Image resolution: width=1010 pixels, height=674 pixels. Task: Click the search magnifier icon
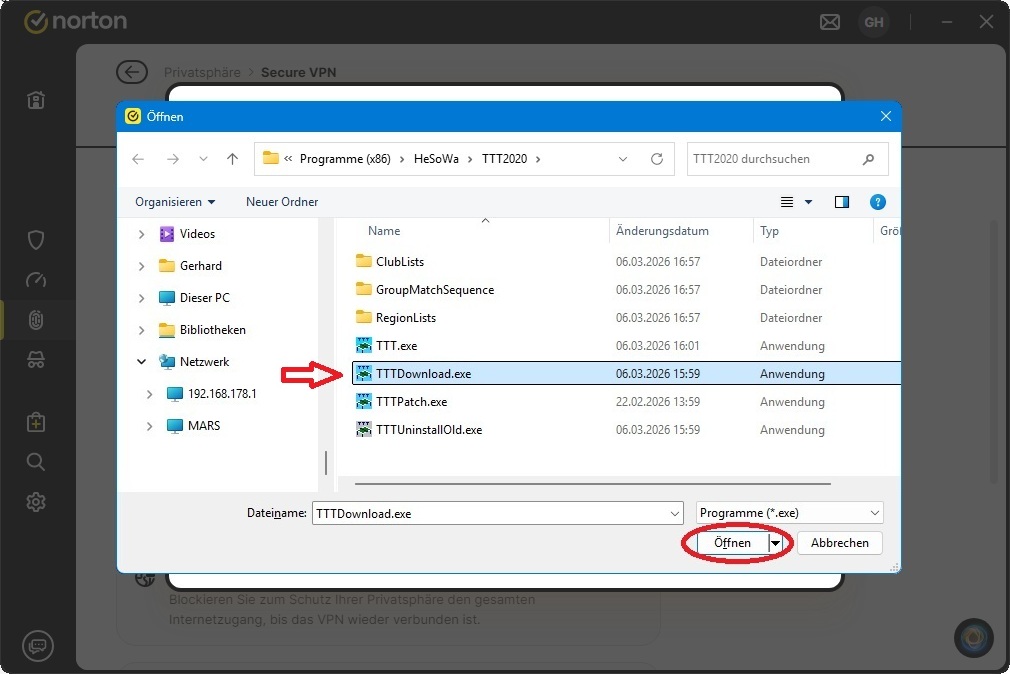(x=868, y=159)
